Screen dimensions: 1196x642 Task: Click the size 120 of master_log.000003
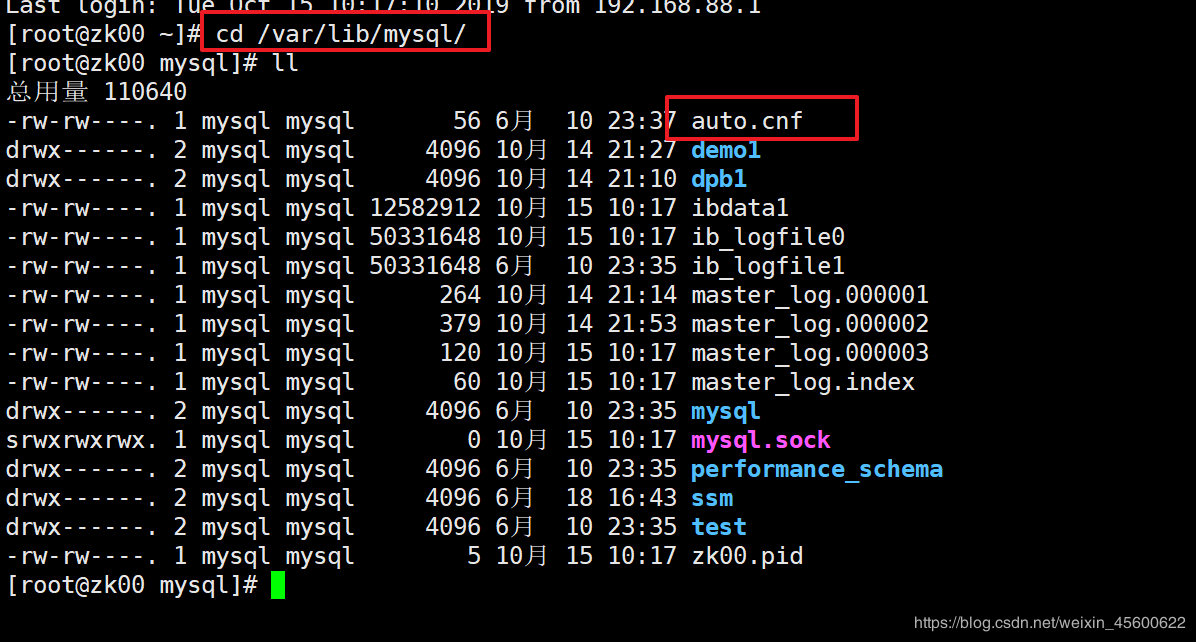(460, 352)
